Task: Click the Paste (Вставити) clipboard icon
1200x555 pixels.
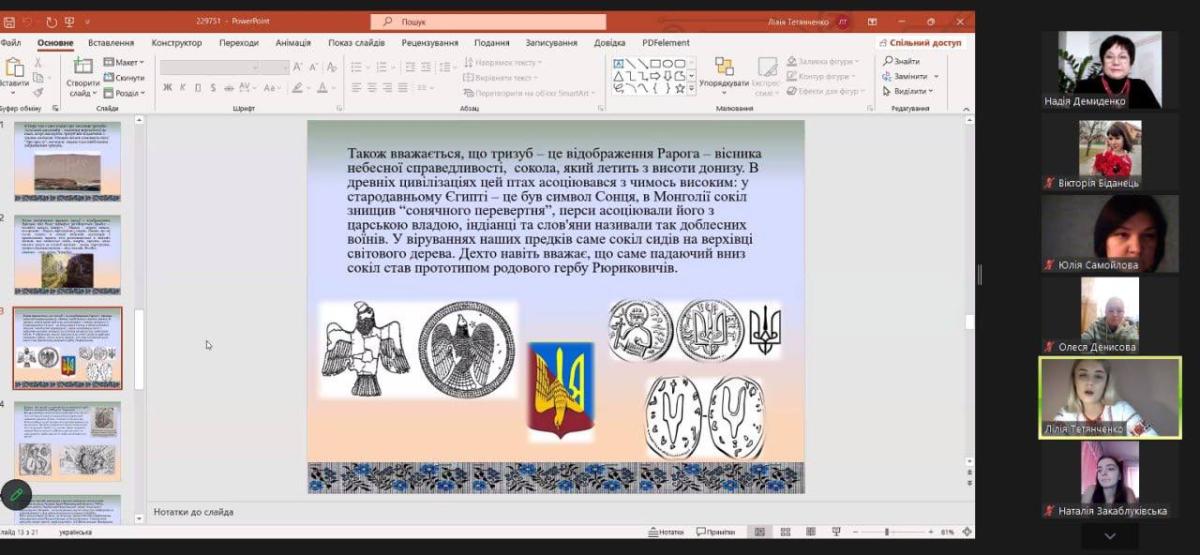Action: (15, 68)
